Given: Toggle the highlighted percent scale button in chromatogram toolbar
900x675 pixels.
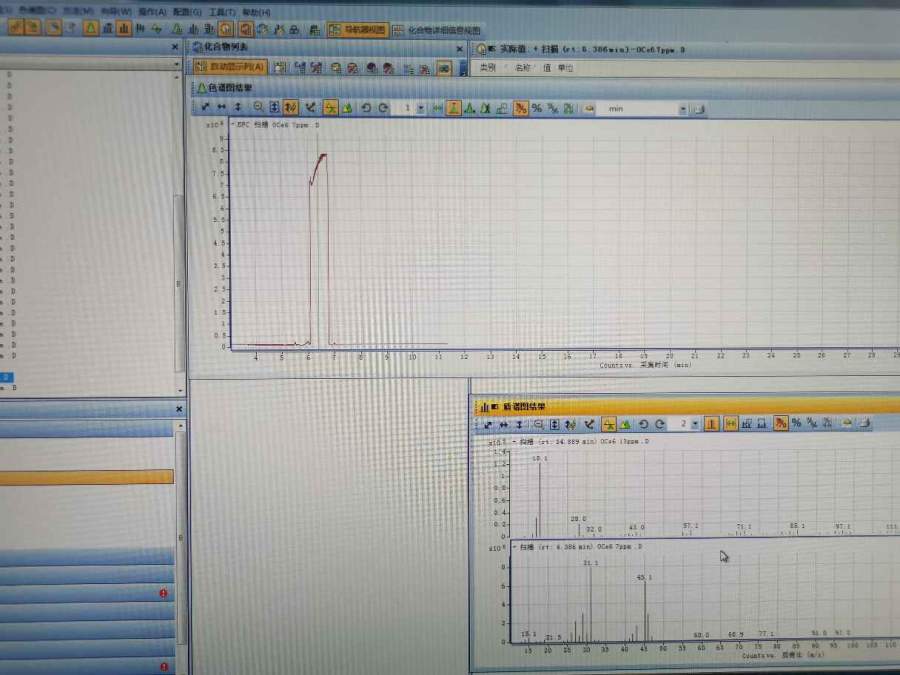Looking at the screenshot, I should pyautogui.click(x=521, y=108).
